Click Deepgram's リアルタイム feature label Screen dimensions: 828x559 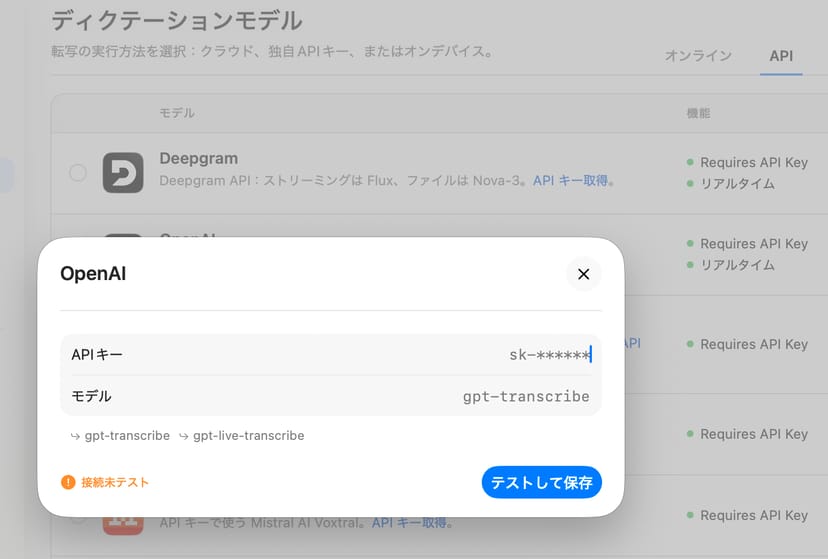coord(737,184)
